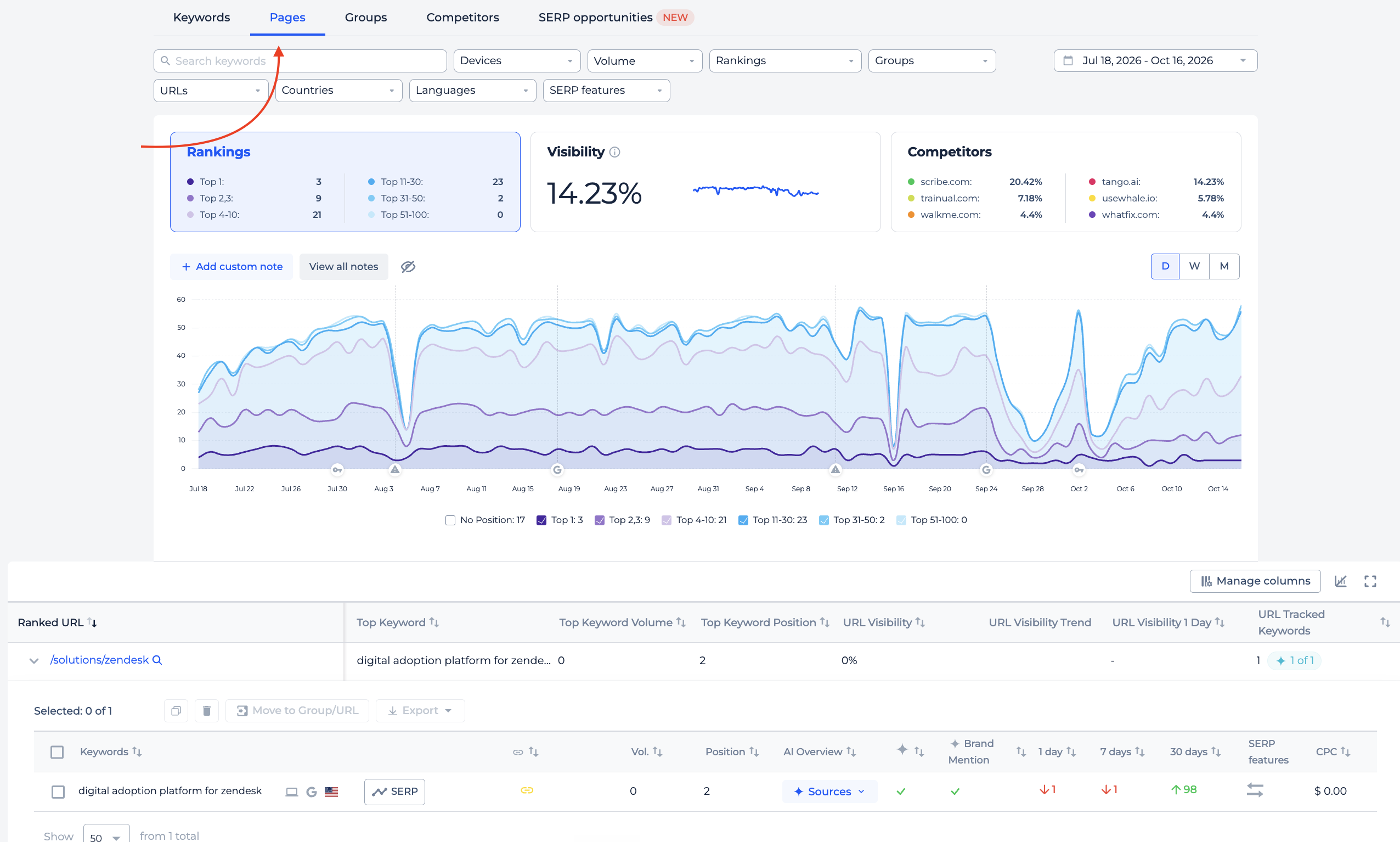Click key marker near Jul 30 on chart
This screenshot has width=1400, height=842.
[337, 470]
